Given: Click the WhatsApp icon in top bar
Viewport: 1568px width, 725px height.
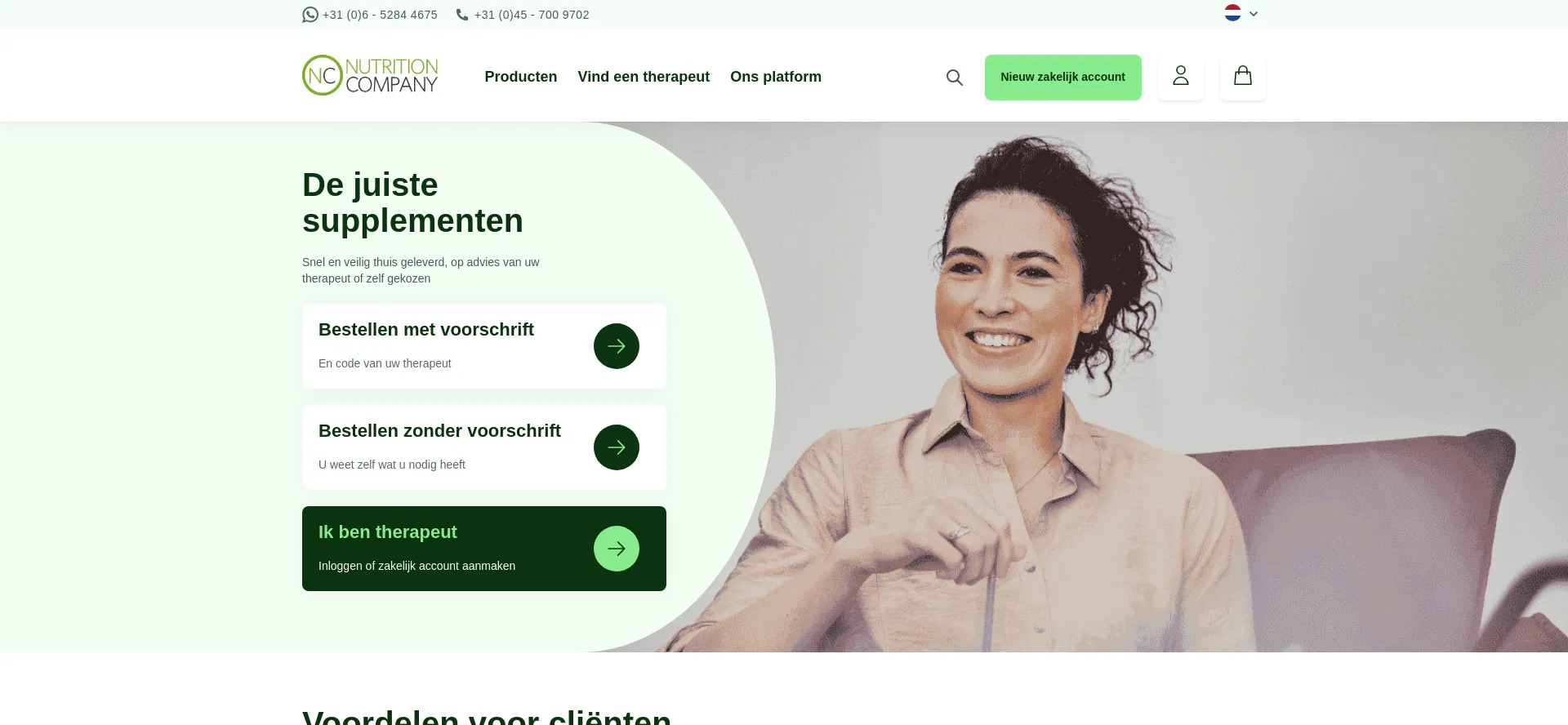Looking at the screenshot, I should coord(310,15).
